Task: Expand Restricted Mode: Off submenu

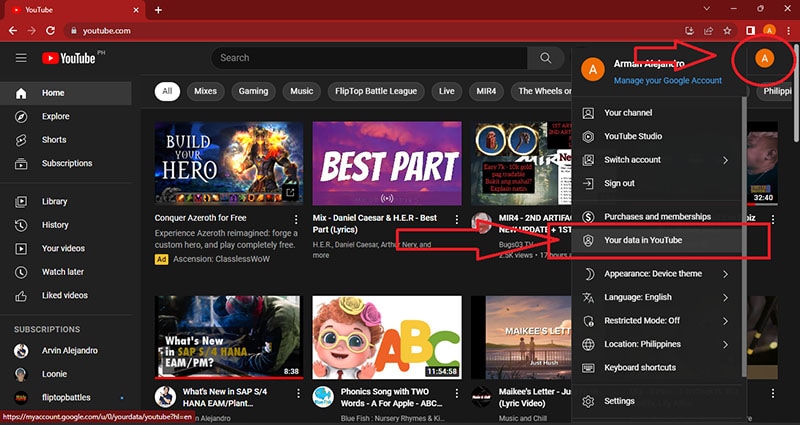Action: [x=725, y=321]
